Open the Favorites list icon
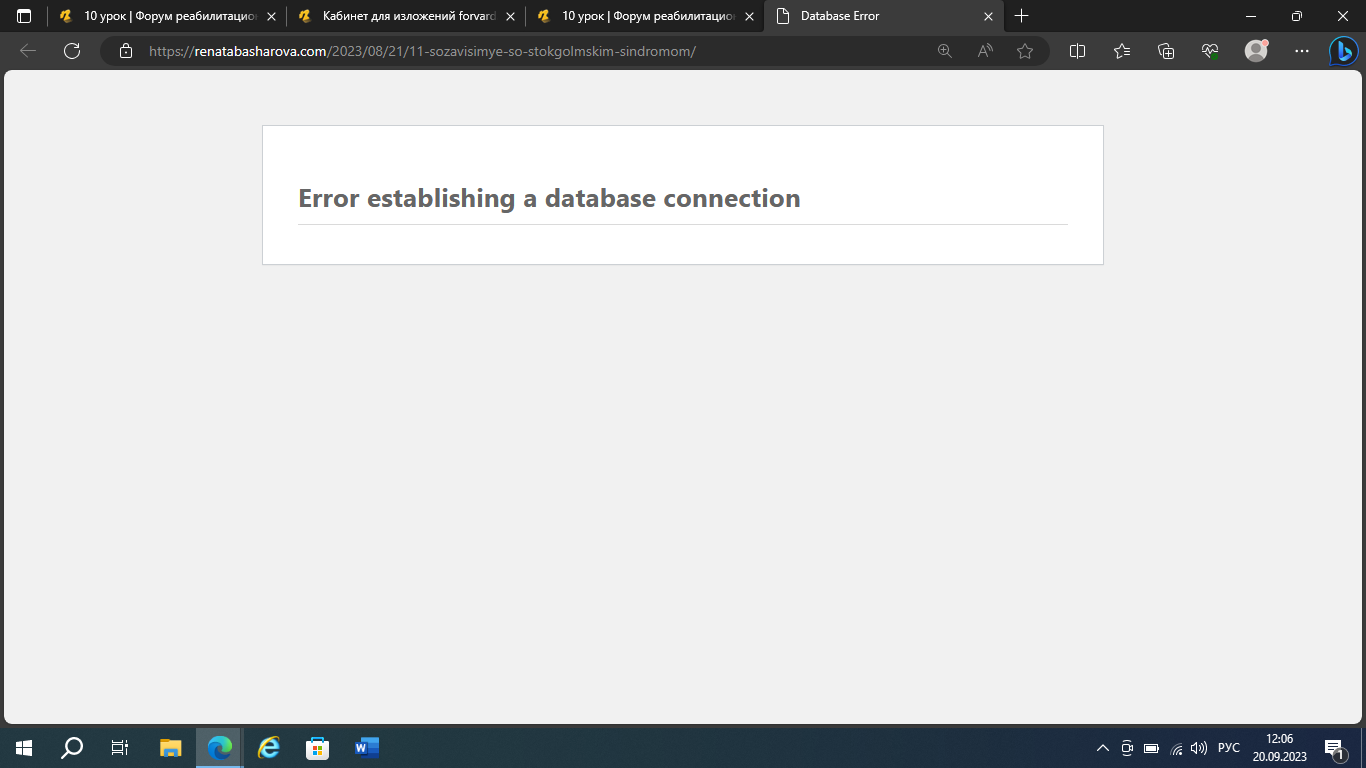 1121,51
